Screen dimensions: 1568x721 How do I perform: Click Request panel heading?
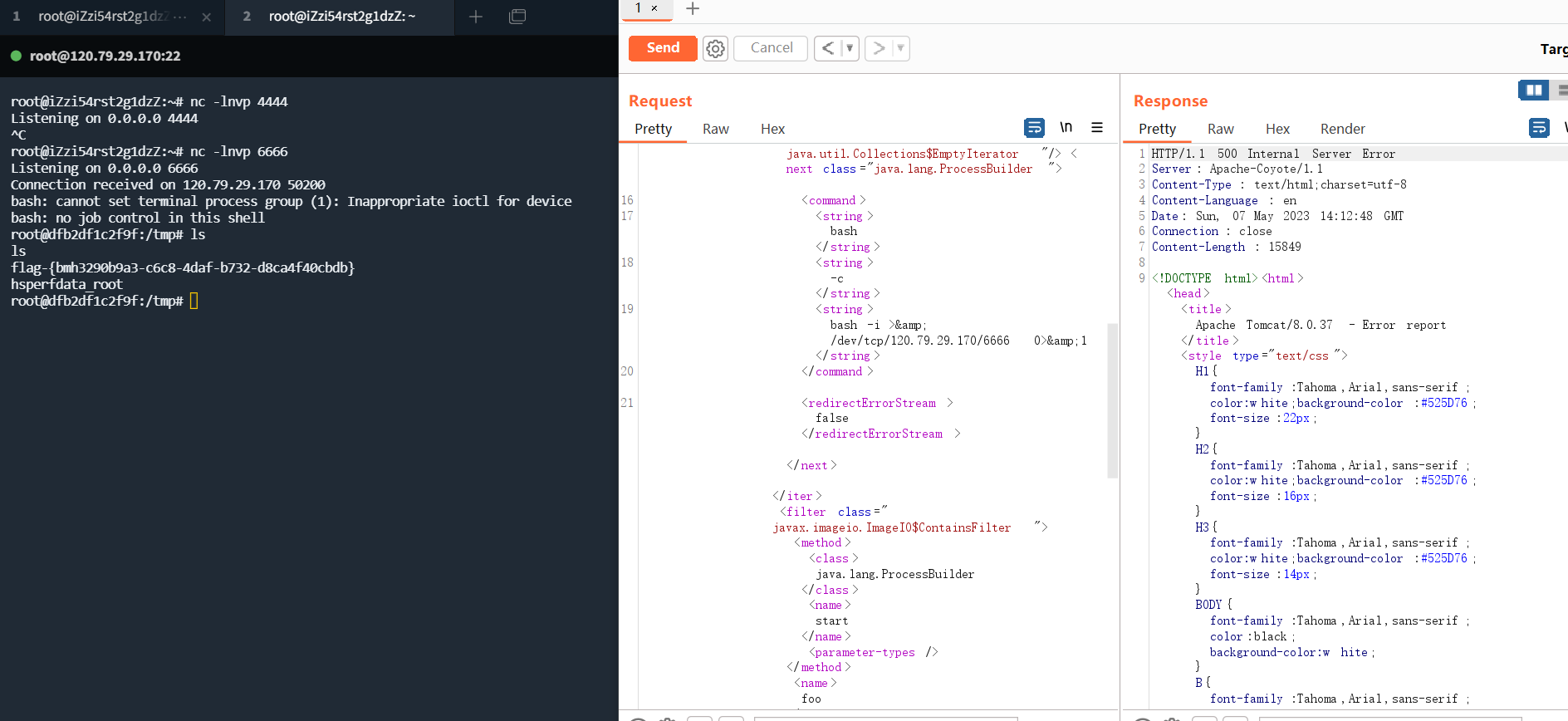pyautogui.click(x=660, y=101)
